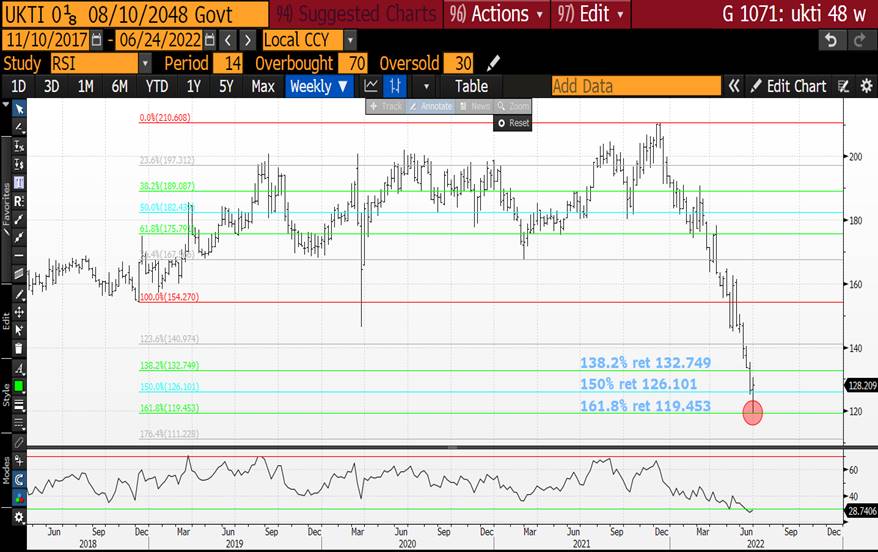The image size is (878, 552).
Task: Open the line dash pattern option
Action: click(19, 423)
